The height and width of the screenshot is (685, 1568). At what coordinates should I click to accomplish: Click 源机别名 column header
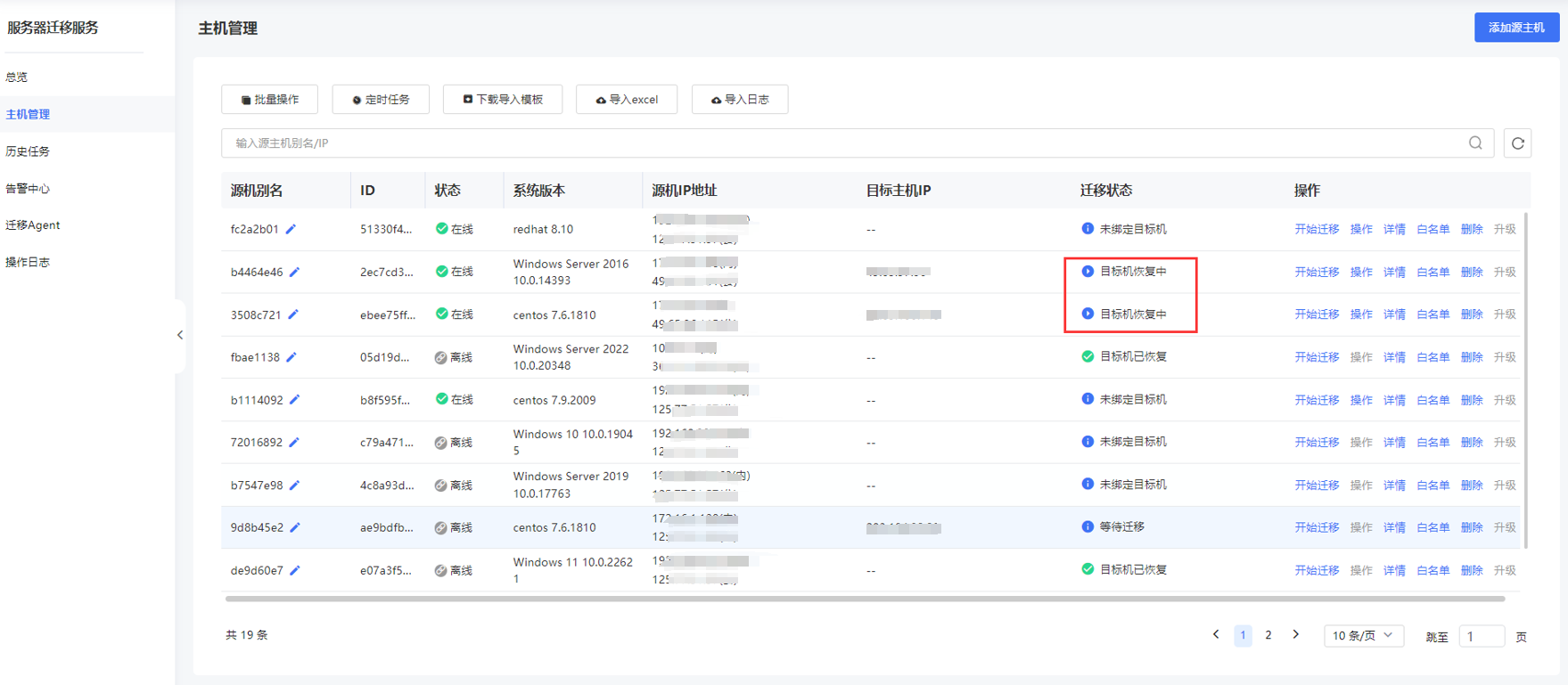point(257,191)
